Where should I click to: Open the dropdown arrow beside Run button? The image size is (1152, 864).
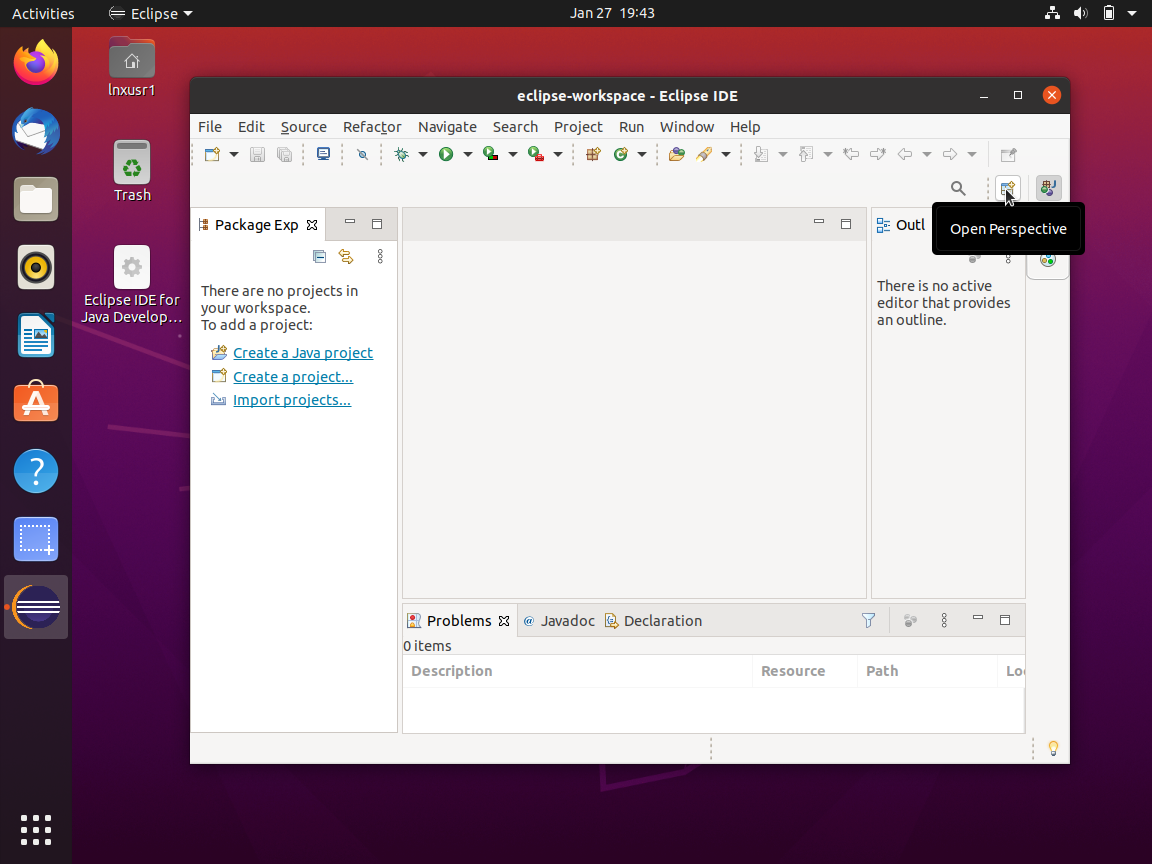pyautogui.click(x=467, y=155)
